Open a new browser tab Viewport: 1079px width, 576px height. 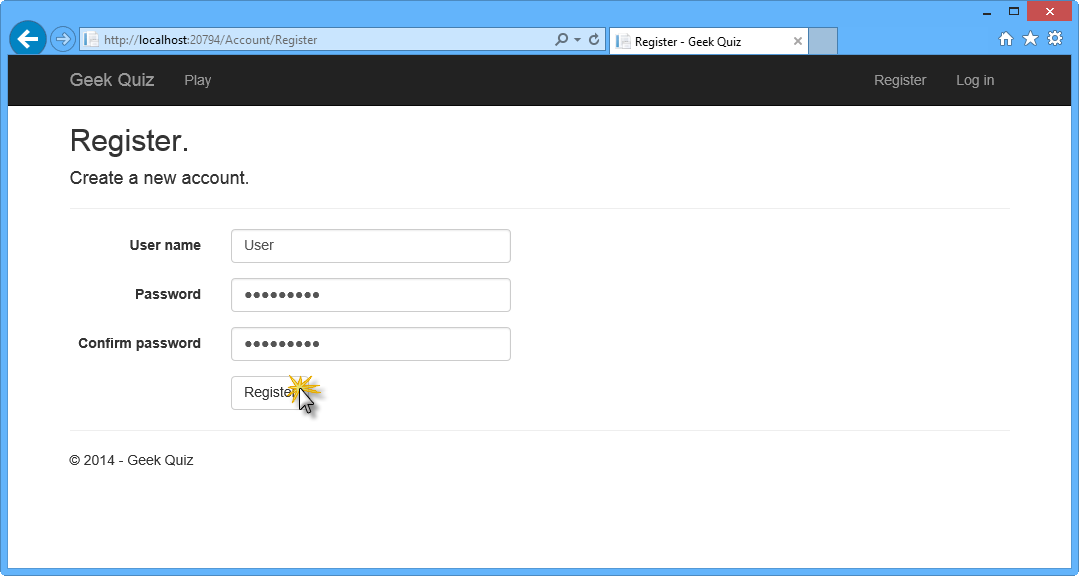click(x=822, y=40)
